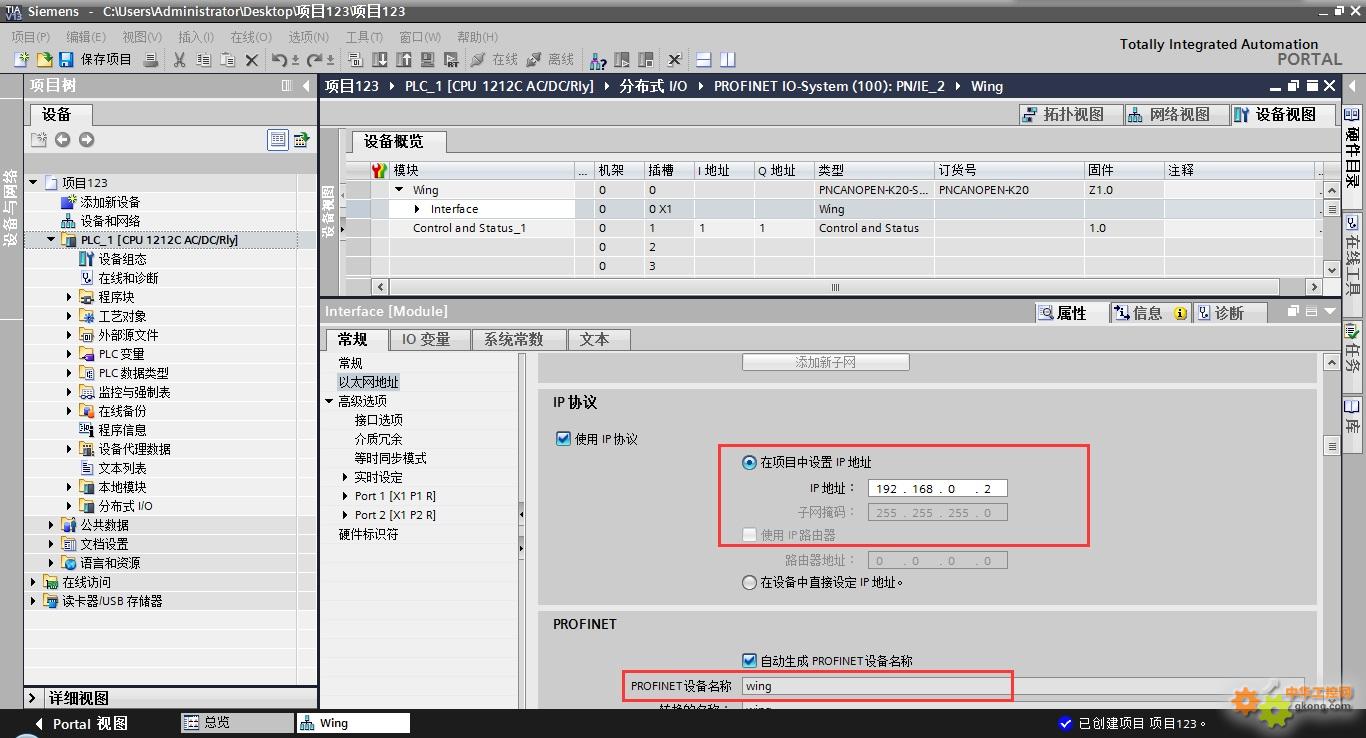Toggle 自动生成 PROFINET 设备名称 checkbox
The height and width of the screenshot is (738, 1366).
(x=749, y=661)
